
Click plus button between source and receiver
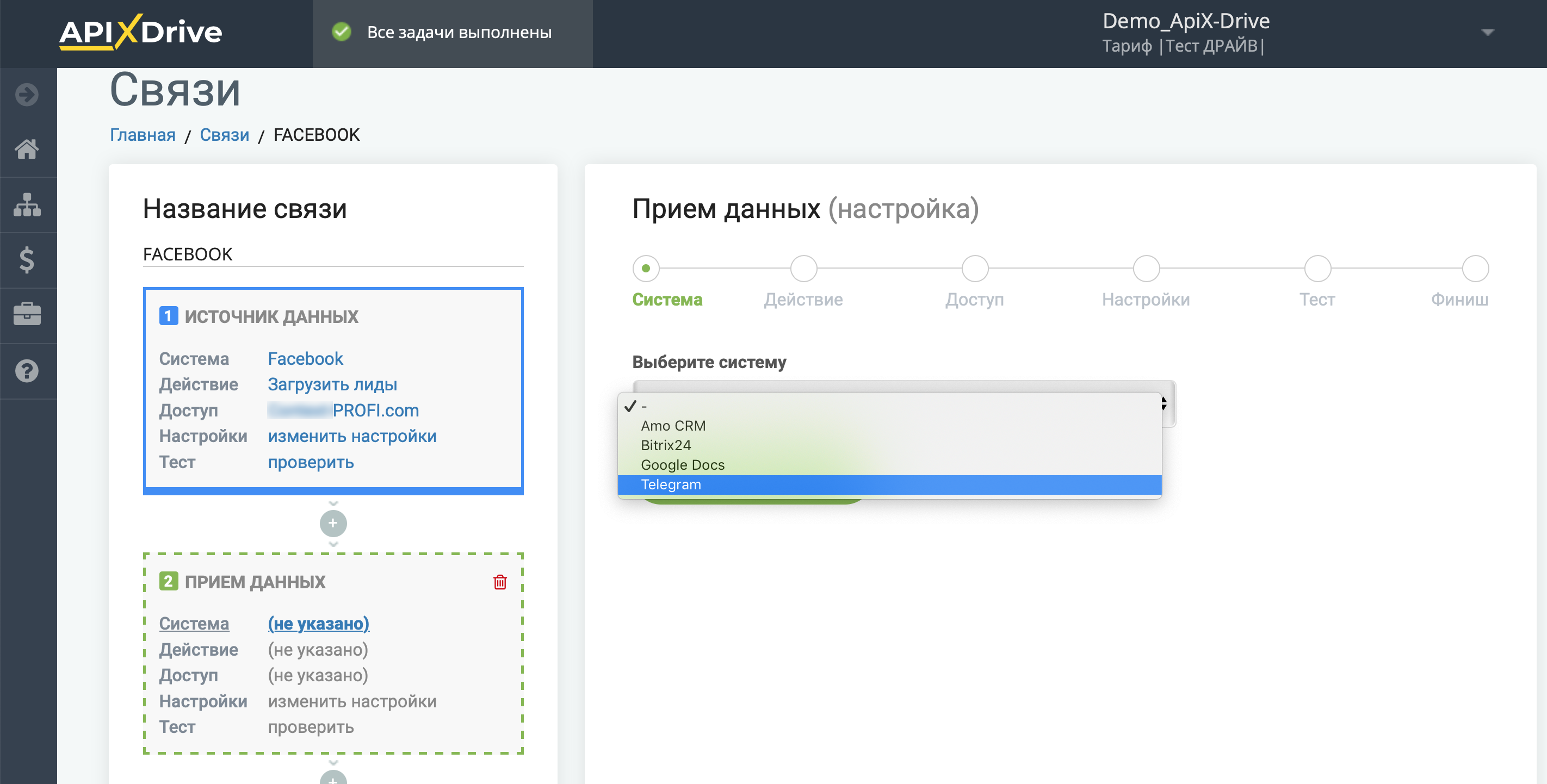point(333,524)
